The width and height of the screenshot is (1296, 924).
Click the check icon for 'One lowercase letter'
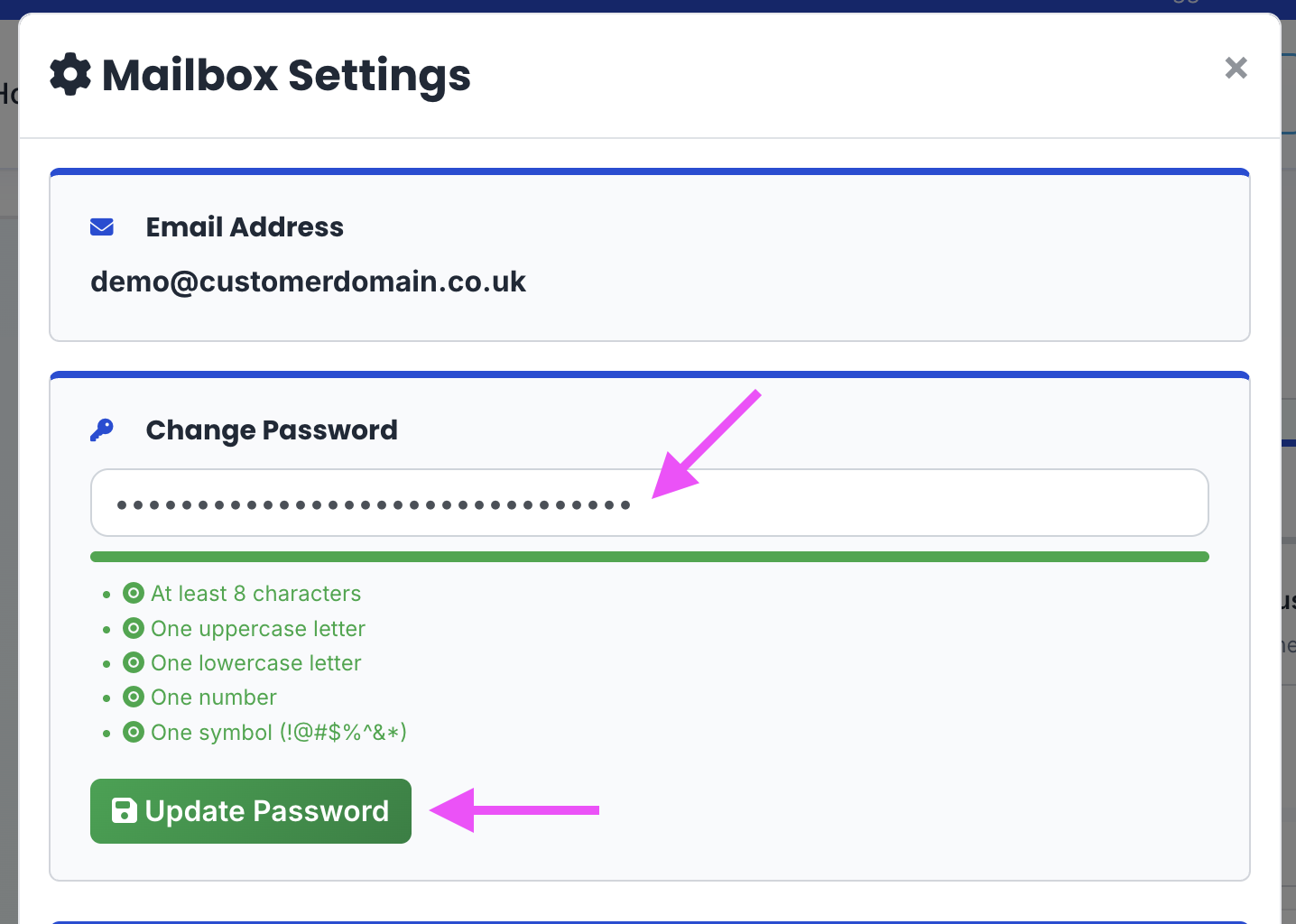[134, 662]
